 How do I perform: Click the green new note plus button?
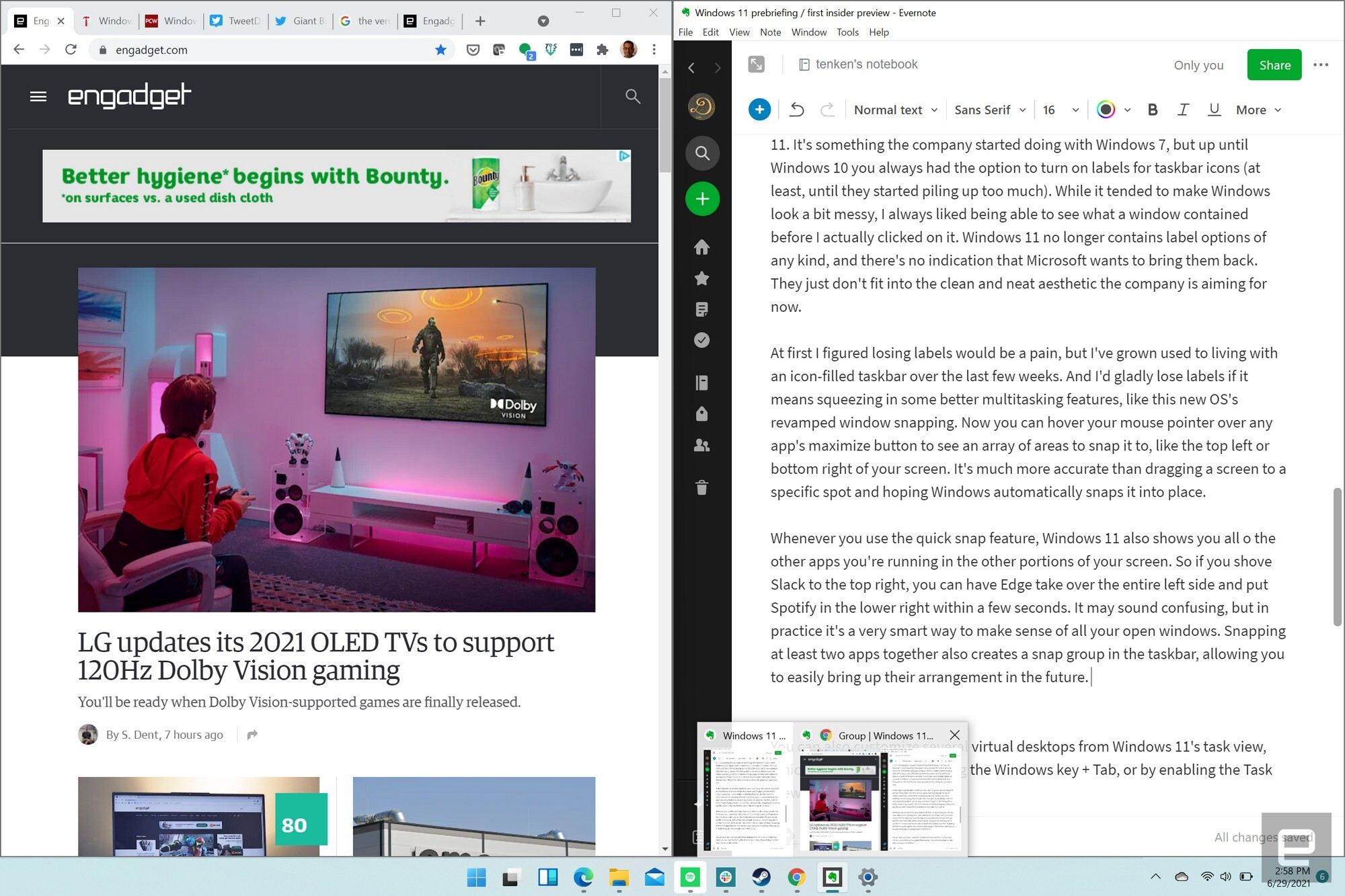click(702, 199)
